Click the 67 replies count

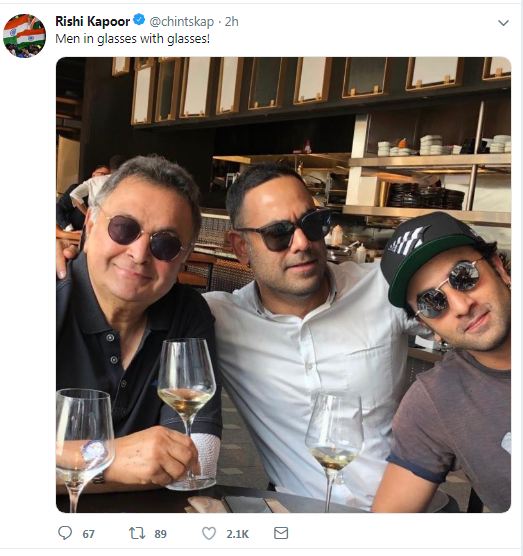pos(88,534)
